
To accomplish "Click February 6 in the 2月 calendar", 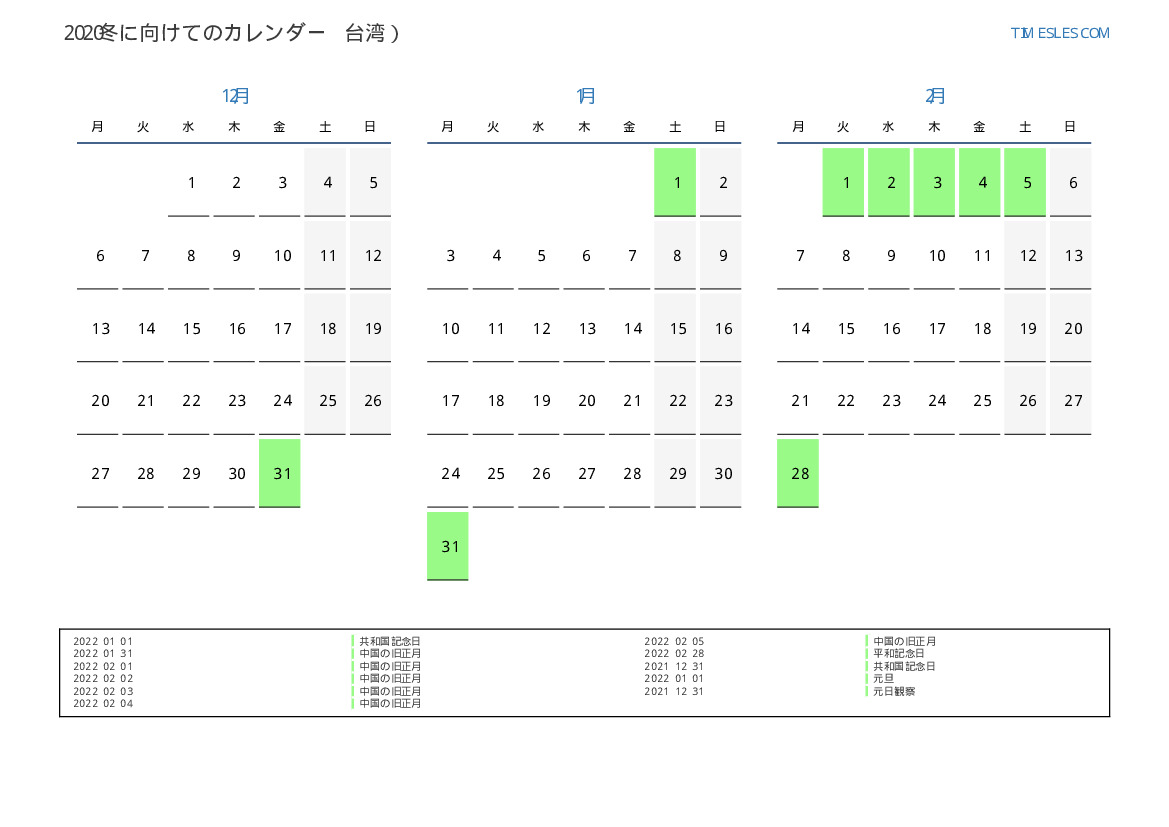I will click(x=1071, y=183).
